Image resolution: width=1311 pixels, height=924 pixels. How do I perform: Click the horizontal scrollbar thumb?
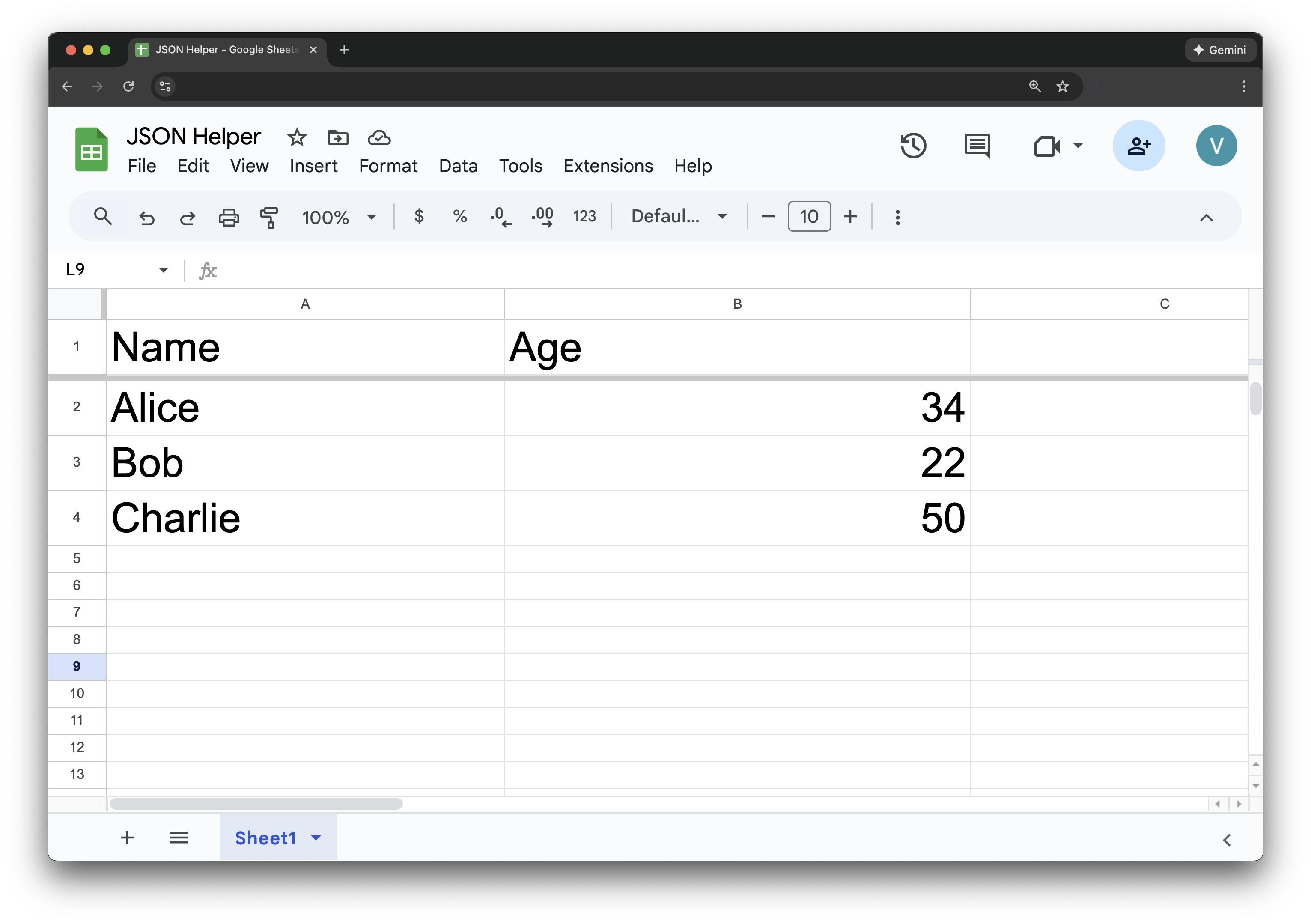click(x=256, y=804)
